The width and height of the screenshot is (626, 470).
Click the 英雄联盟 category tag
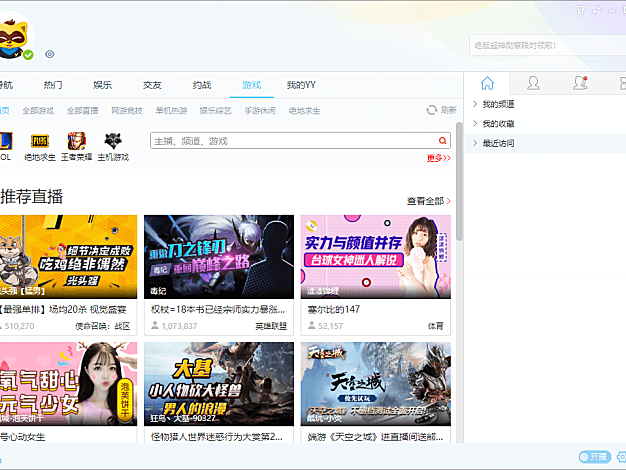(271, 326)
